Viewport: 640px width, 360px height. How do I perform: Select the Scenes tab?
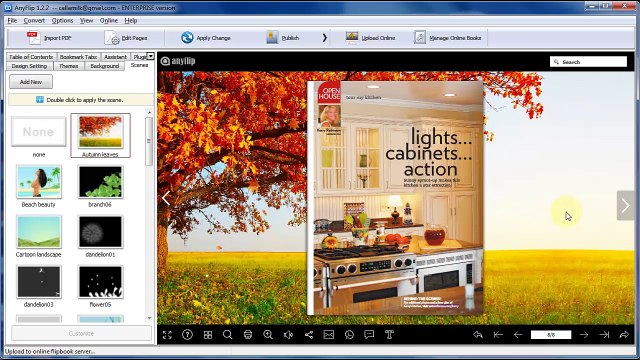140,65
